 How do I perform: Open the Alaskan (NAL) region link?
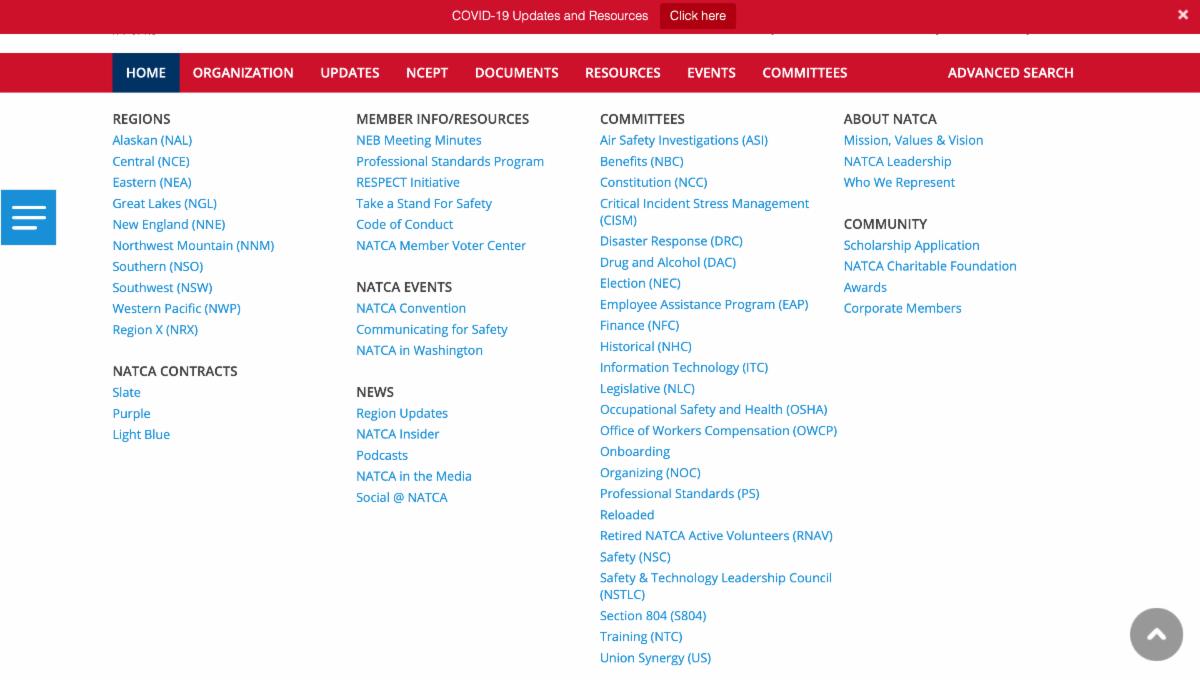point(152,140)
